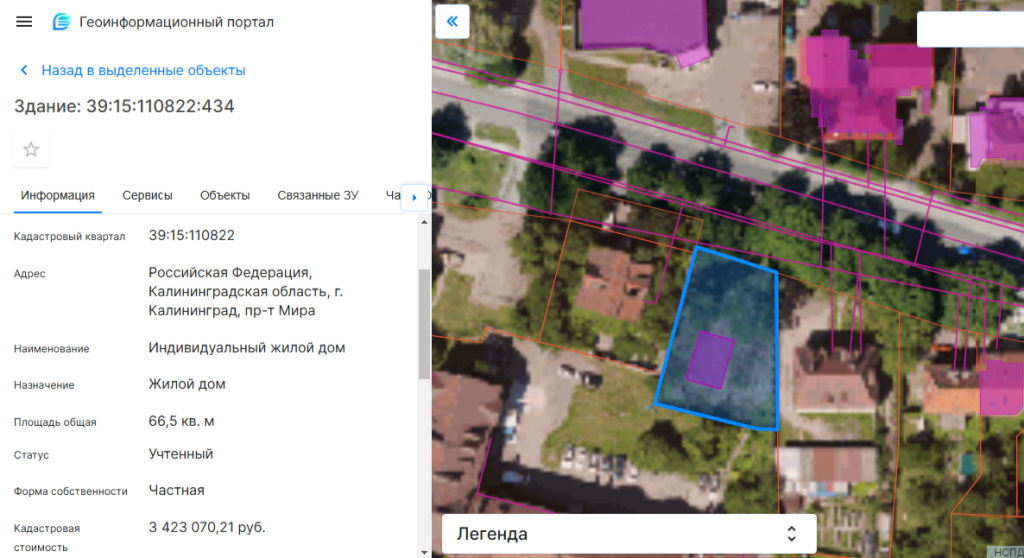Screen dimensions: 1024x558
Task: Add building to favorites with star
Action: [31, 150]
